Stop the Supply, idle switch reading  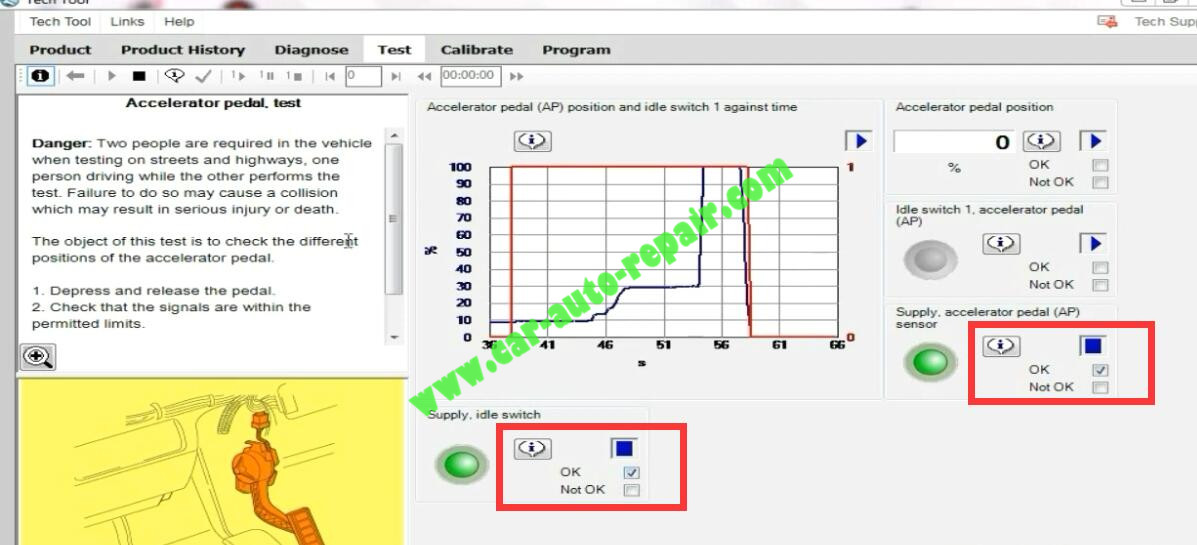pyautogui.click(x=624, y=448)
